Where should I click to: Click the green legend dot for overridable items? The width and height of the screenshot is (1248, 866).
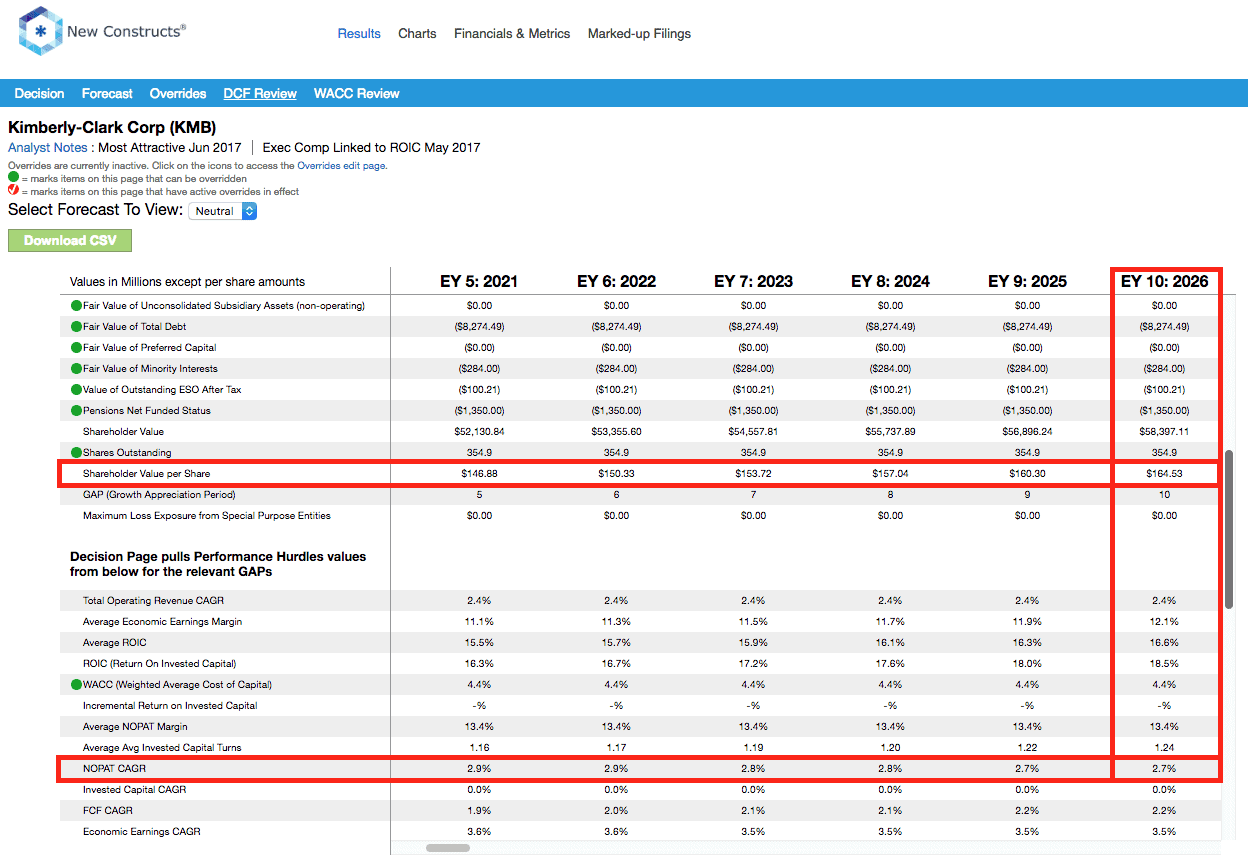[x=14, y=179]
